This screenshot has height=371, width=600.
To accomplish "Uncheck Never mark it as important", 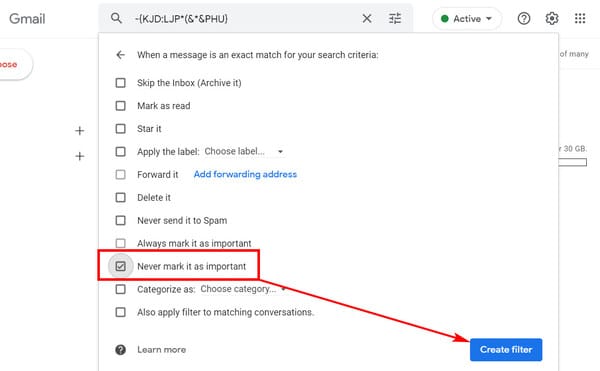I will [121, 266].
